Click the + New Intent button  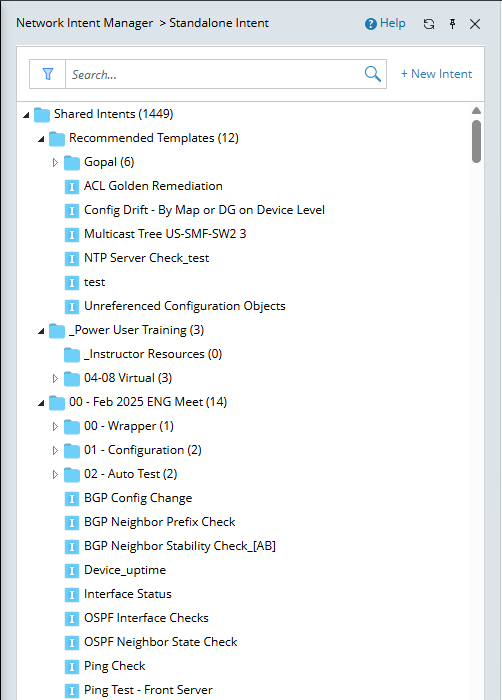pyautogui.click(x=436, y=74)
